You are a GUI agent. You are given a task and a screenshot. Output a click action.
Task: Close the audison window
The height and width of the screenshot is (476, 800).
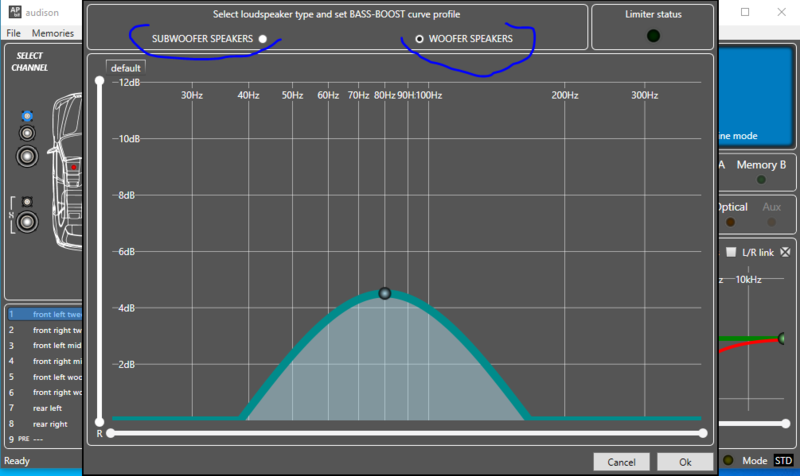[x=781, y=12]
